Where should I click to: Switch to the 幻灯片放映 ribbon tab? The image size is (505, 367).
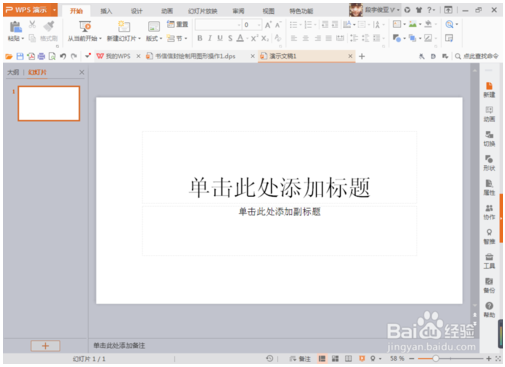coord(203,11)
